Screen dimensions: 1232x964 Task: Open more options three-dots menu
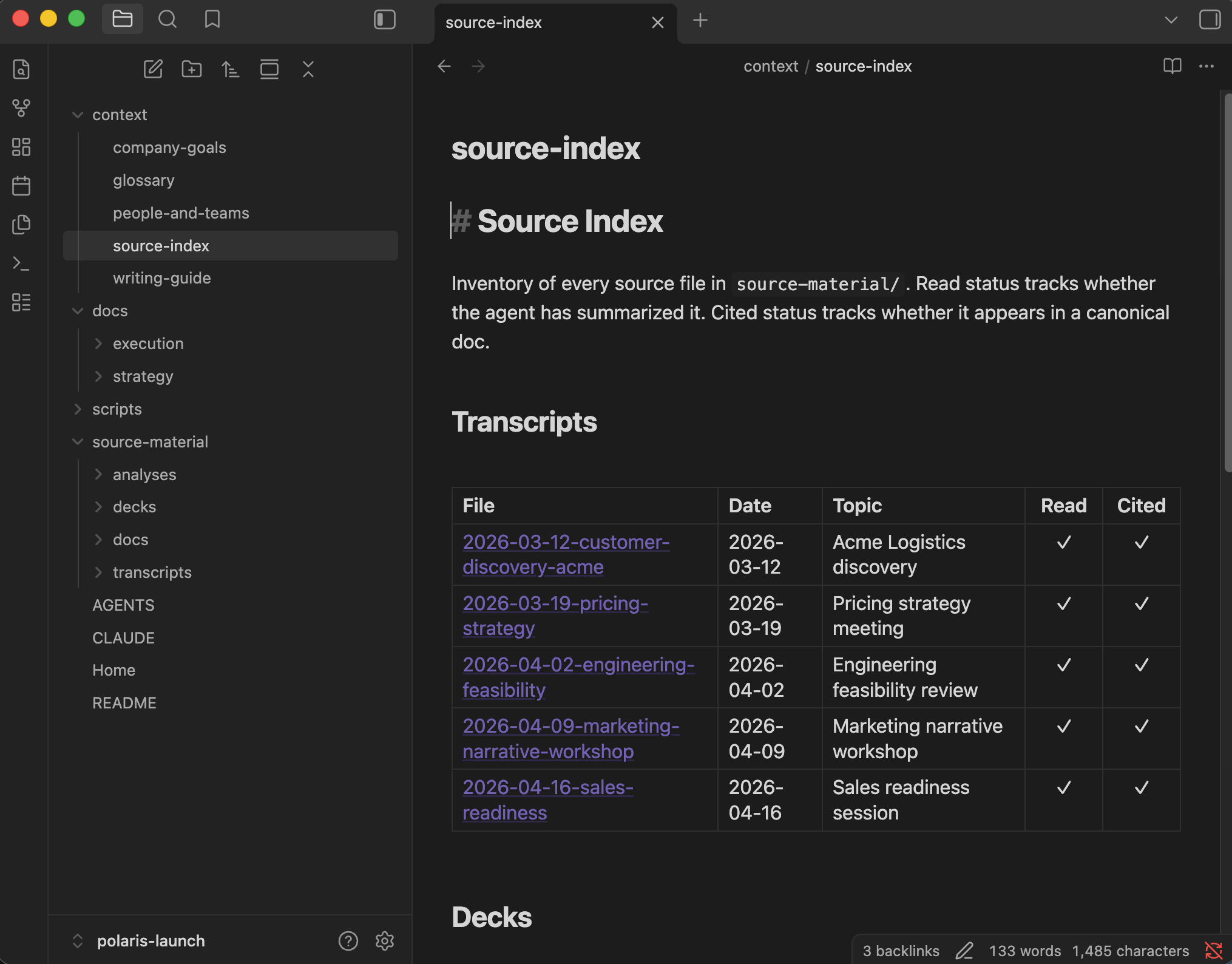[x=1207, y=66]
